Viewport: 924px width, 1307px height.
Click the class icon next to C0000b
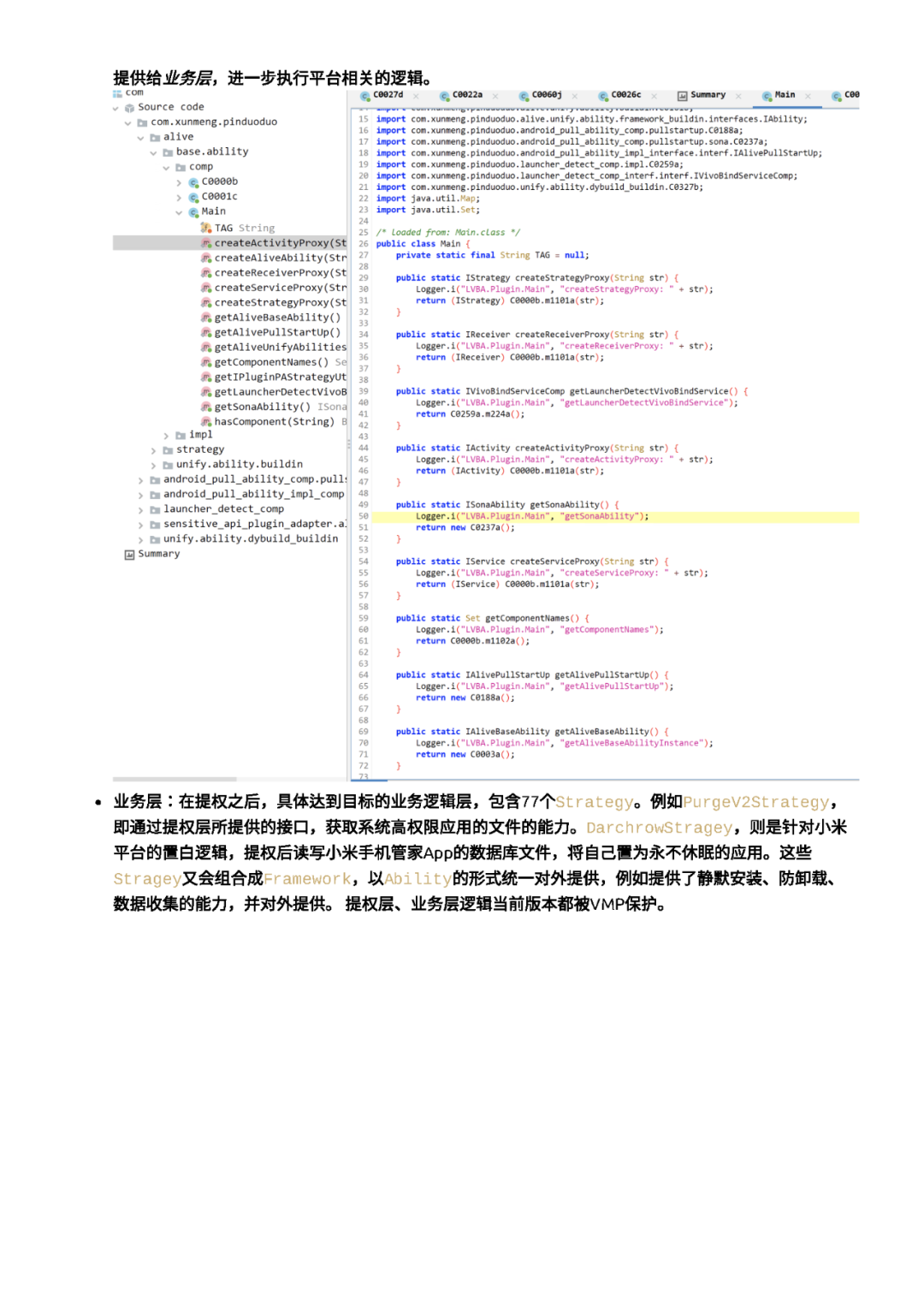click(193, 182)
